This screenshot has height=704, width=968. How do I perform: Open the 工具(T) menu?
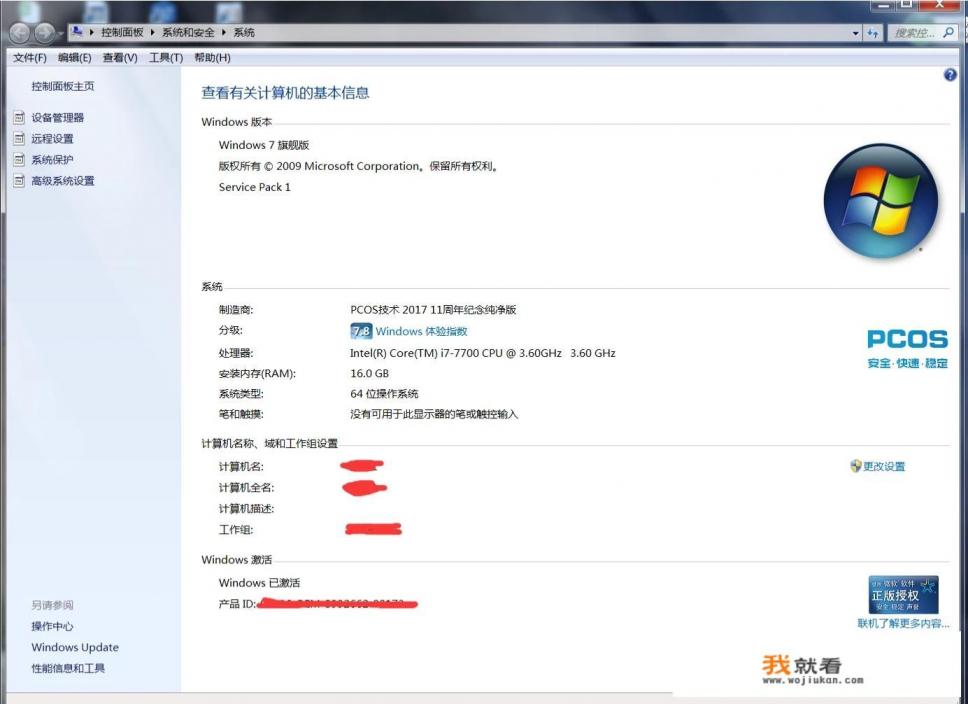(166, 57)
